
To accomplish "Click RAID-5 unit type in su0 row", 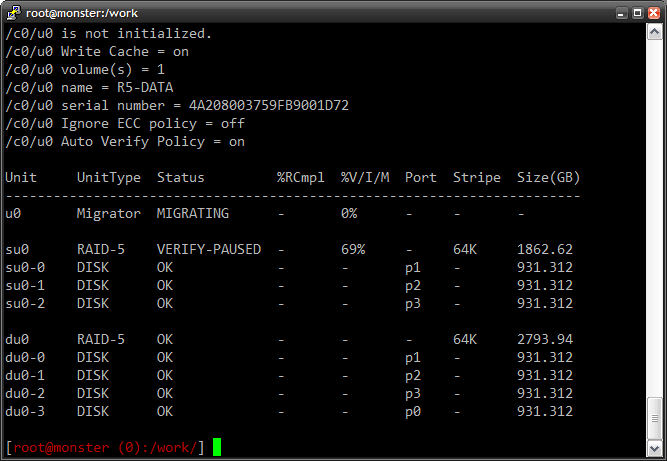I will tap(101, 250).
